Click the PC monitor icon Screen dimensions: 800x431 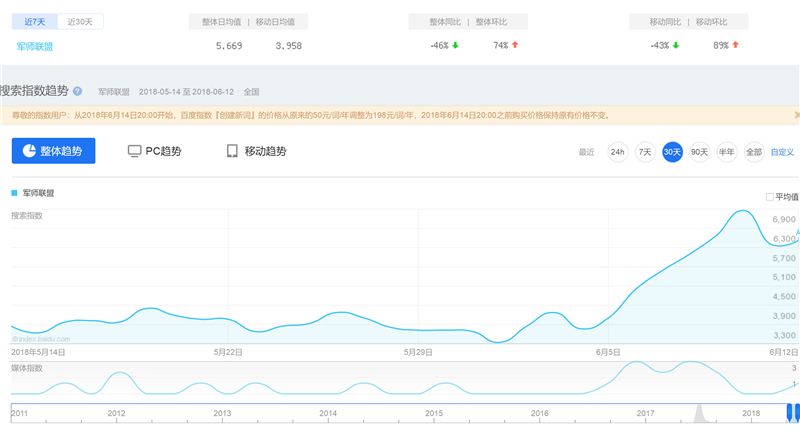pos(134,151)
